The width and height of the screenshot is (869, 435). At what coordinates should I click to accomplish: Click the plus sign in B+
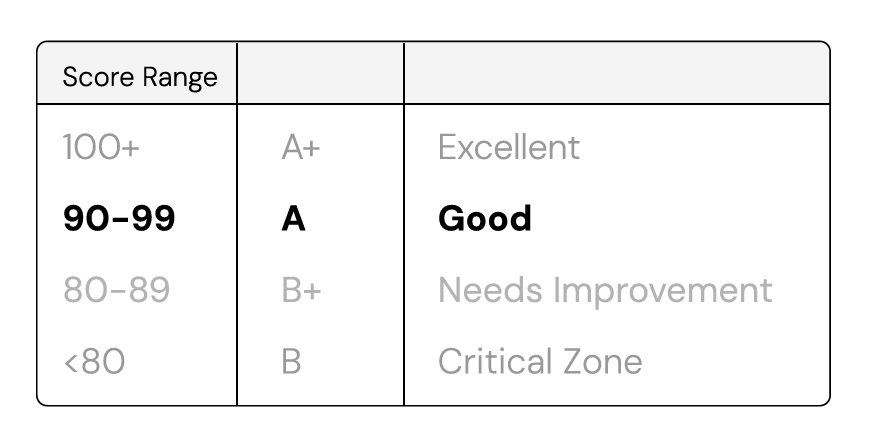tap(313, 291)
